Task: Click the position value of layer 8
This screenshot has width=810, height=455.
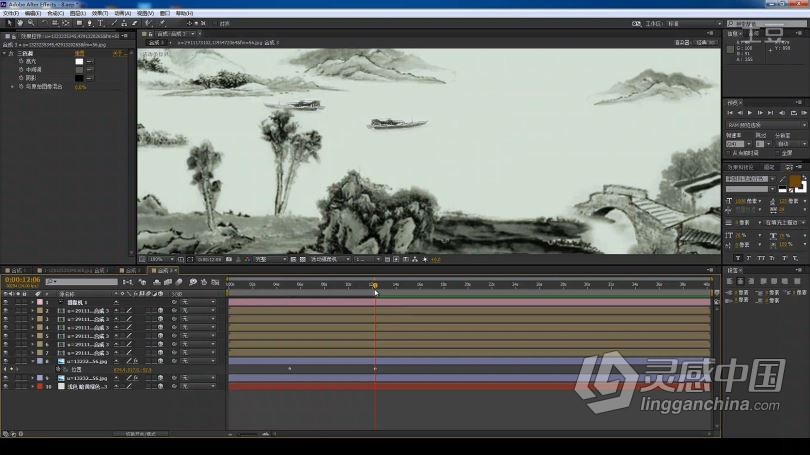Action: 133,370
